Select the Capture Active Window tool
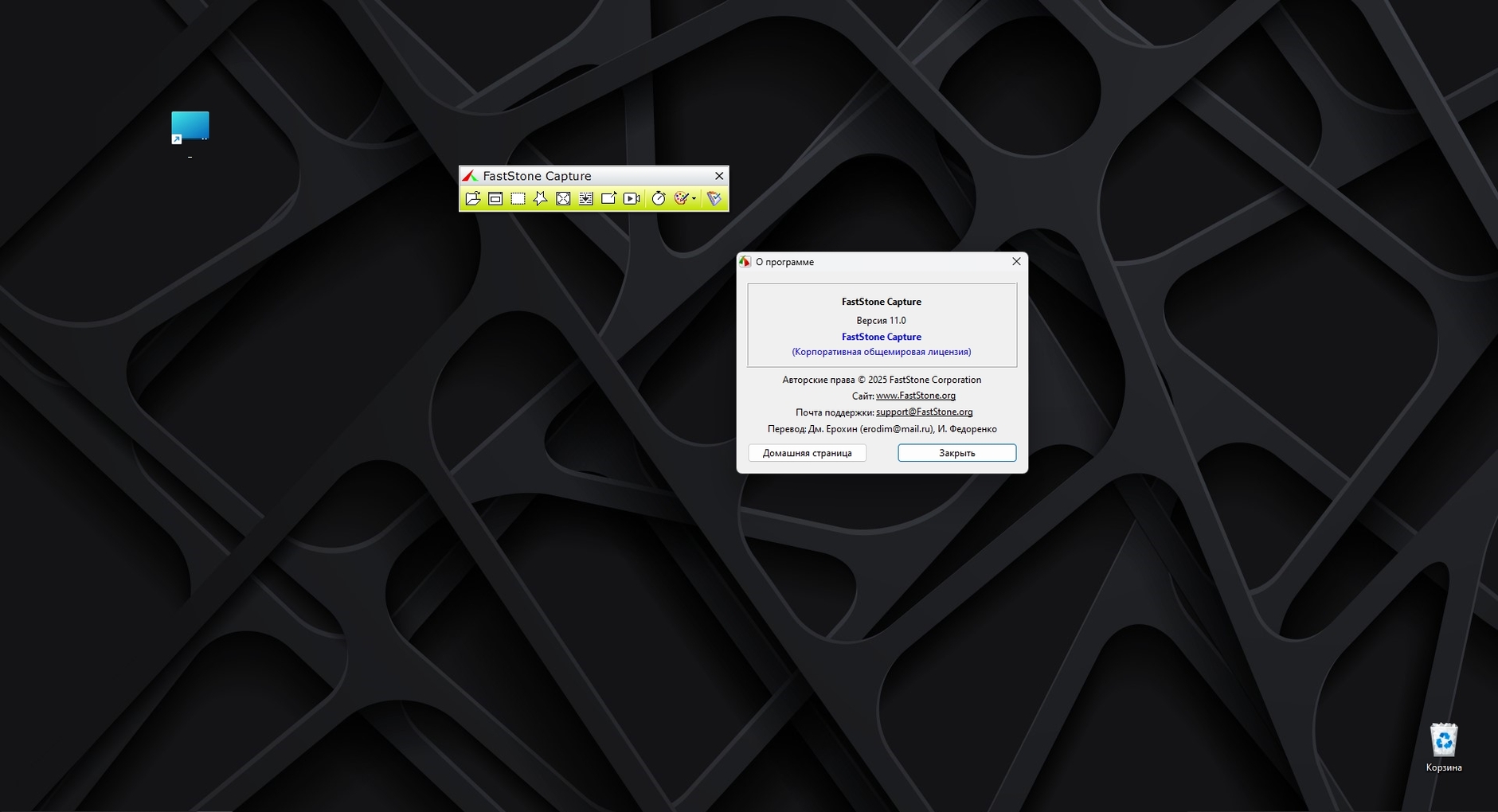Image resolution: width=1498 pixels, height=812 pixels. pyautogui.click(x=495, y=198)
